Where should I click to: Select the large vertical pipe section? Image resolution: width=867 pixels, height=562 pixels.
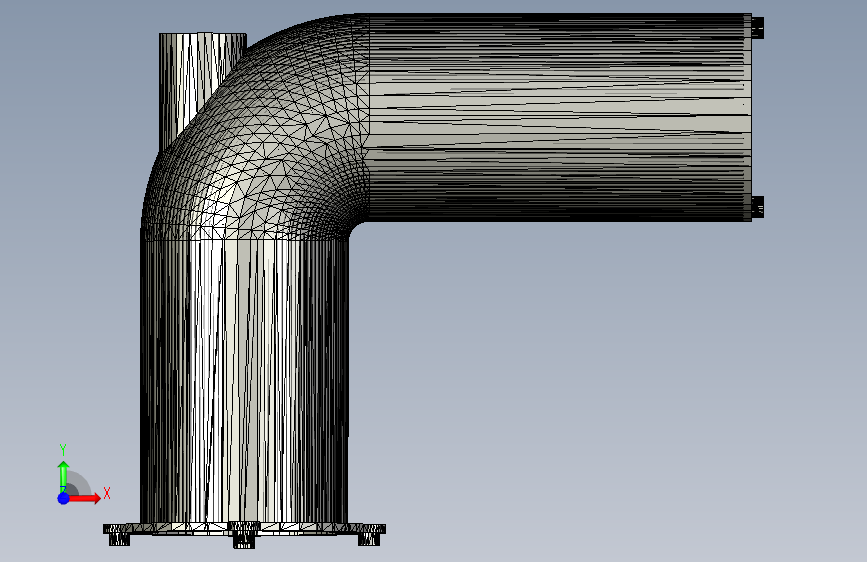pos(244,382)
